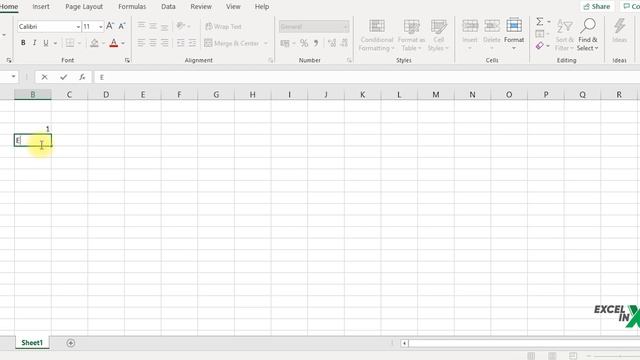
Task: Click the Share button
Action: [x=596, y=7]
